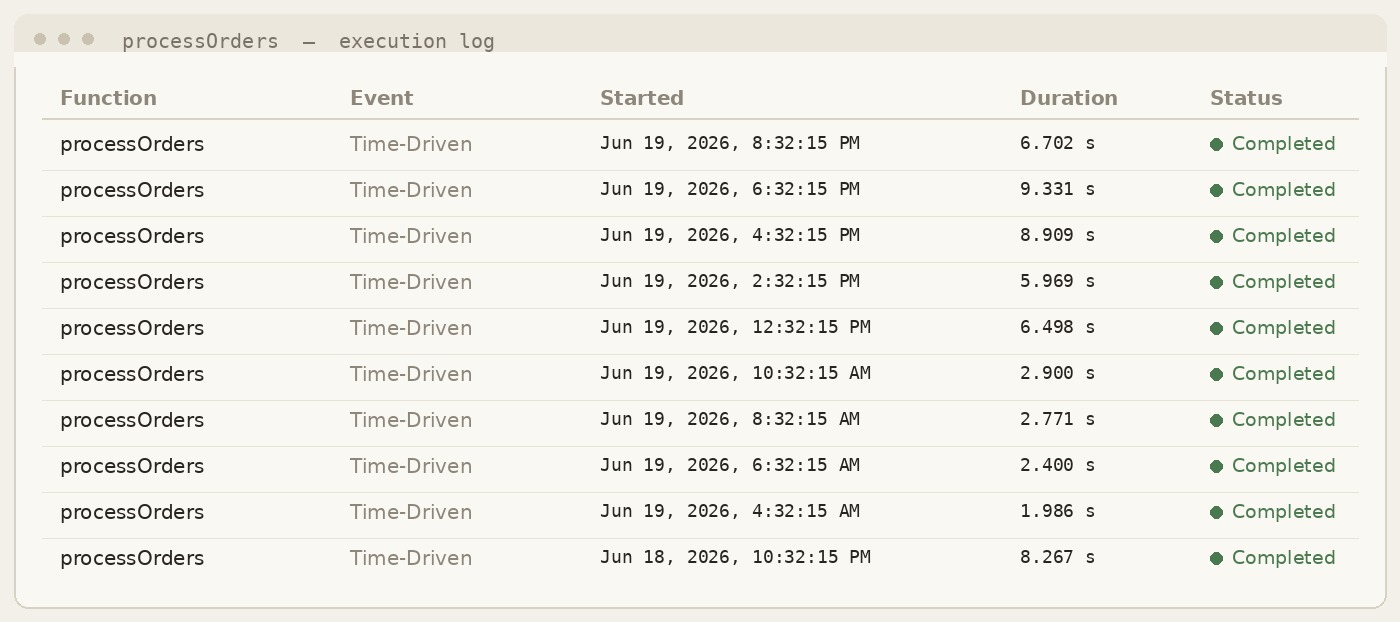Click the 1.986 s duration value
The width and height of the screenshot is (1400, 622).
point(1057,511)
